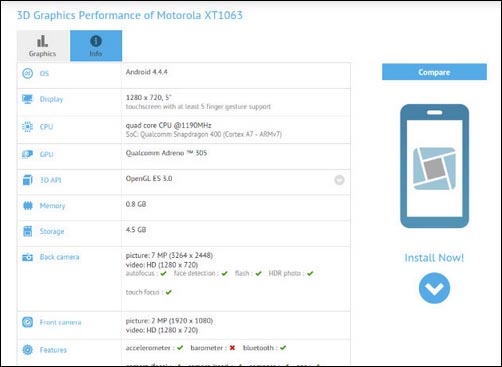Click the Features gear icon

(x=28, y=350)
